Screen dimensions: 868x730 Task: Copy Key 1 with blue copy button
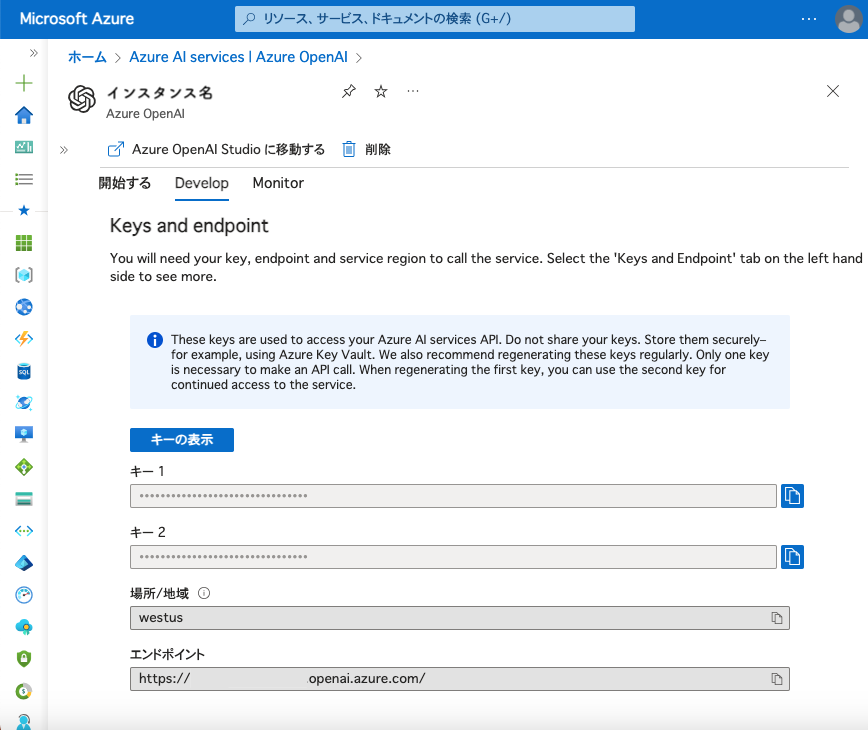pos(792,496)
